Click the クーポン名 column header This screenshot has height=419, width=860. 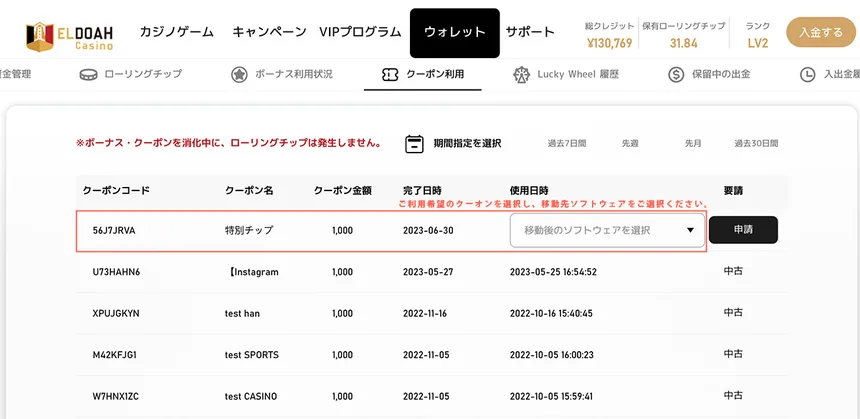point(248,191)
